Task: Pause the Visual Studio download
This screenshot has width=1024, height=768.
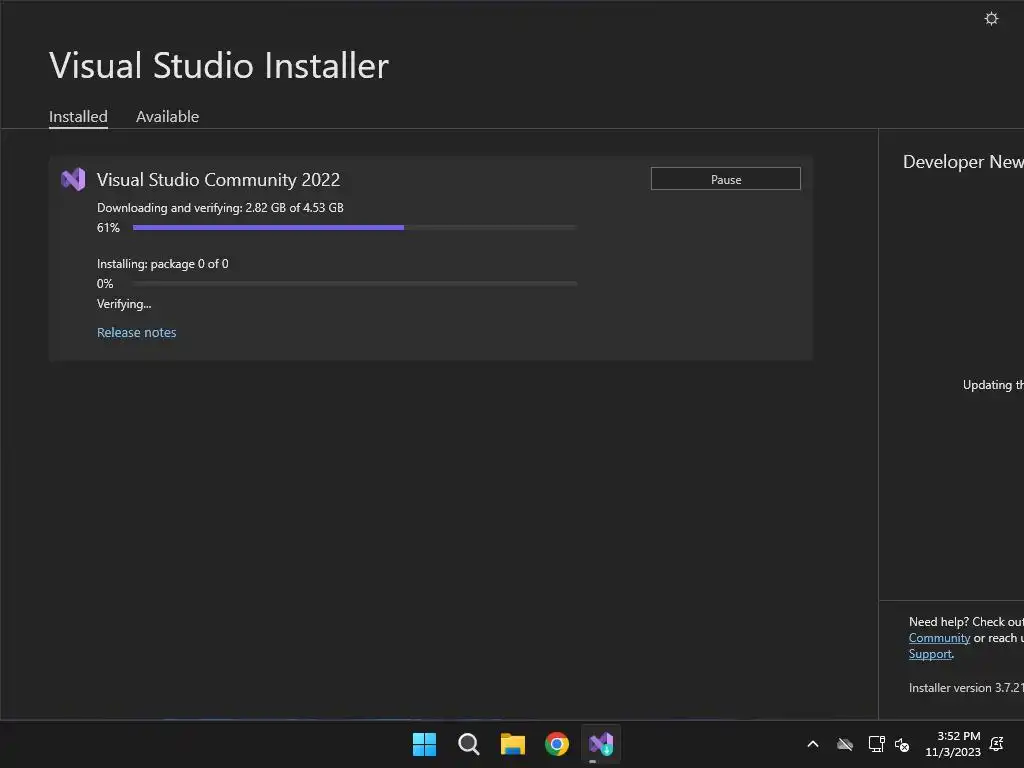Action: click(726, 179)
